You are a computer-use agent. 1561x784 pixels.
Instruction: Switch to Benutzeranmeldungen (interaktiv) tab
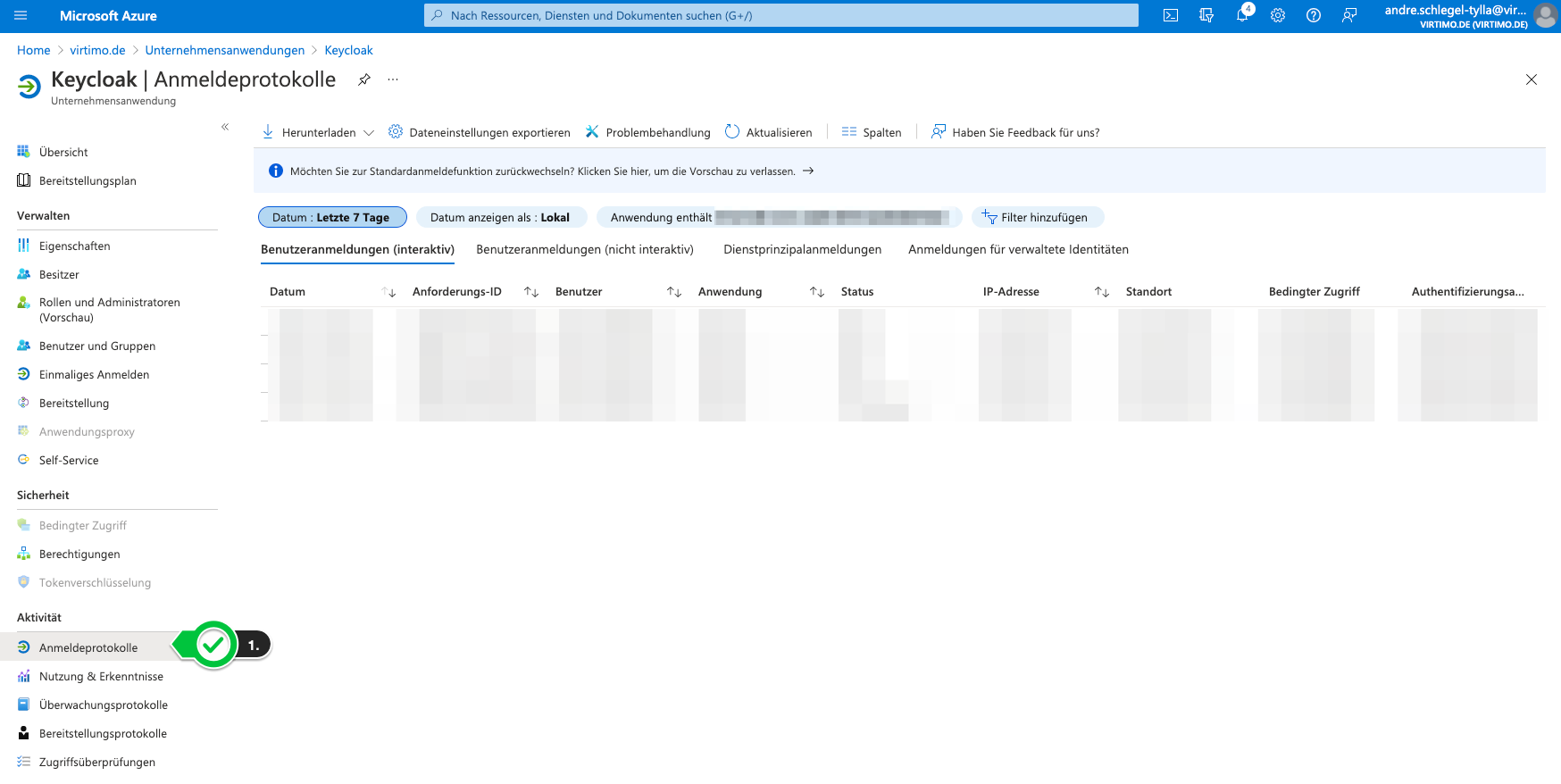(x=357, y=249)
